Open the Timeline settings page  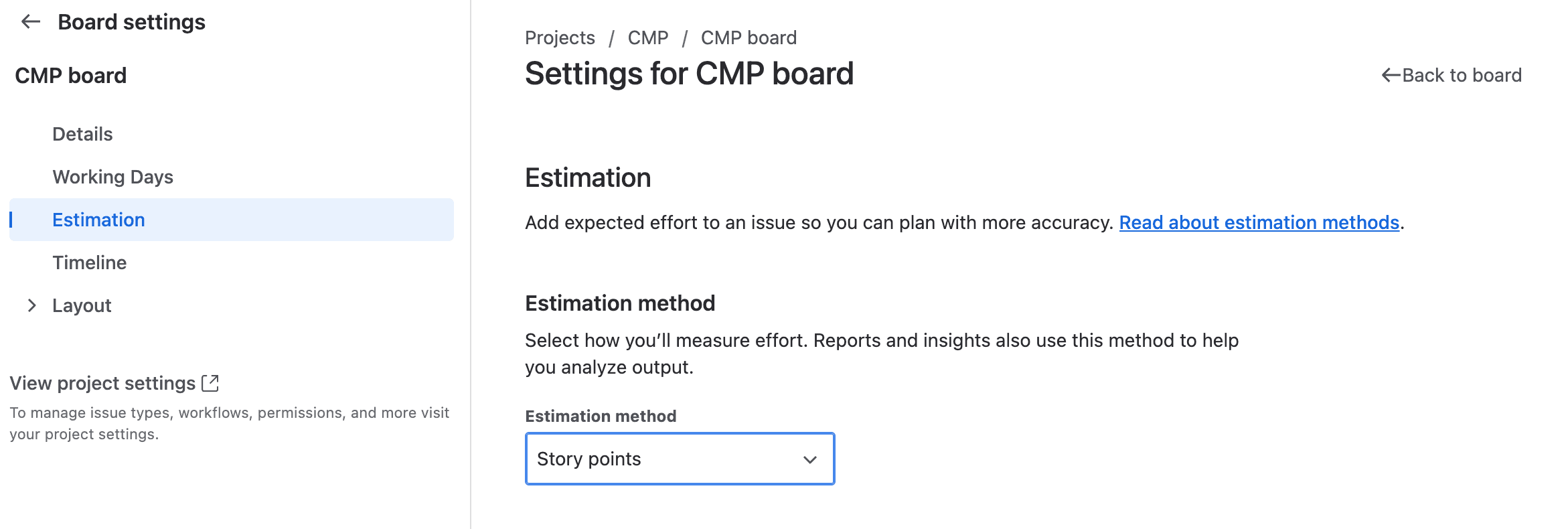[89, 262]
